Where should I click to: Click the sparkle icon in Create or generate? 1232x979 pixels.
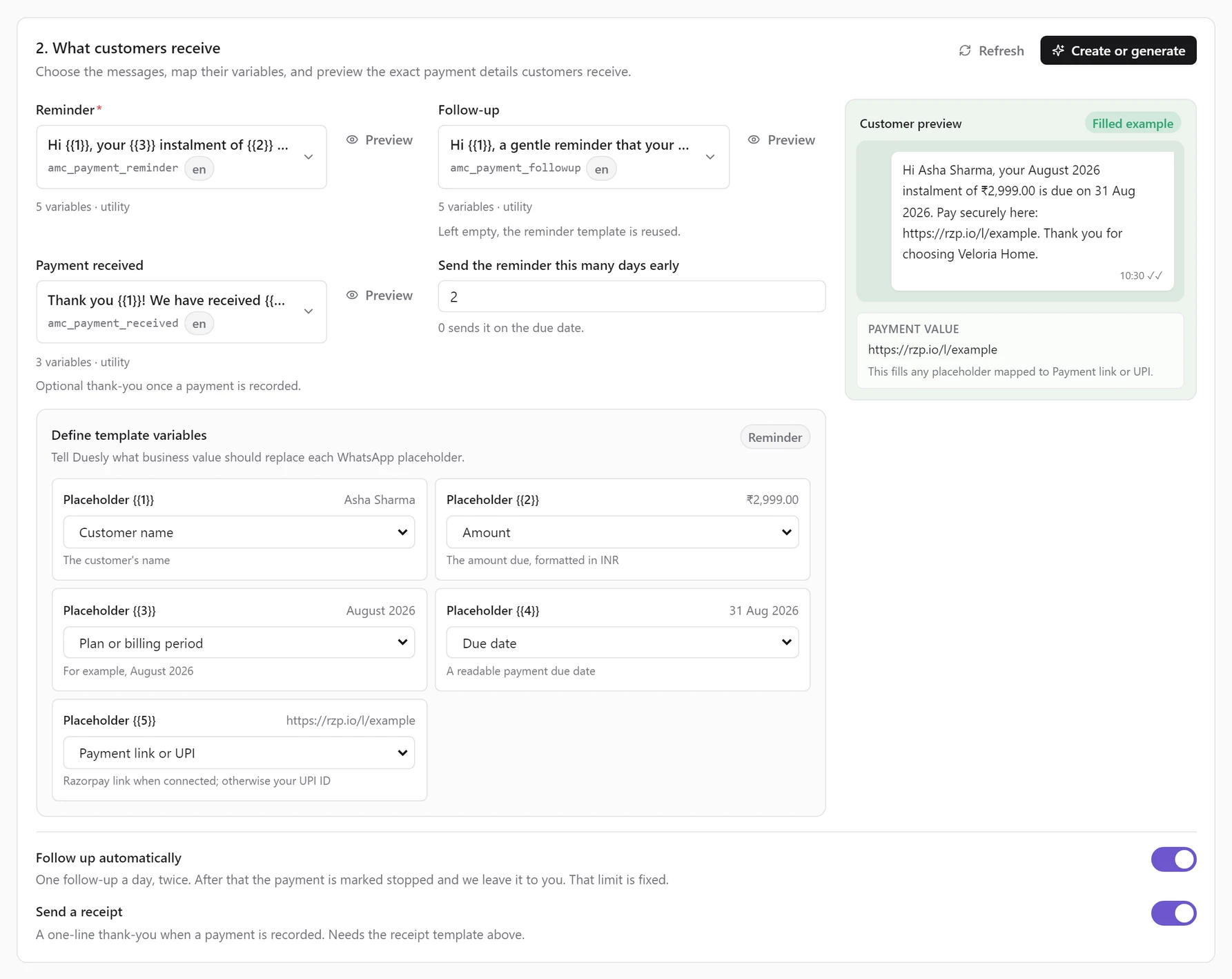pos(1058,50)
